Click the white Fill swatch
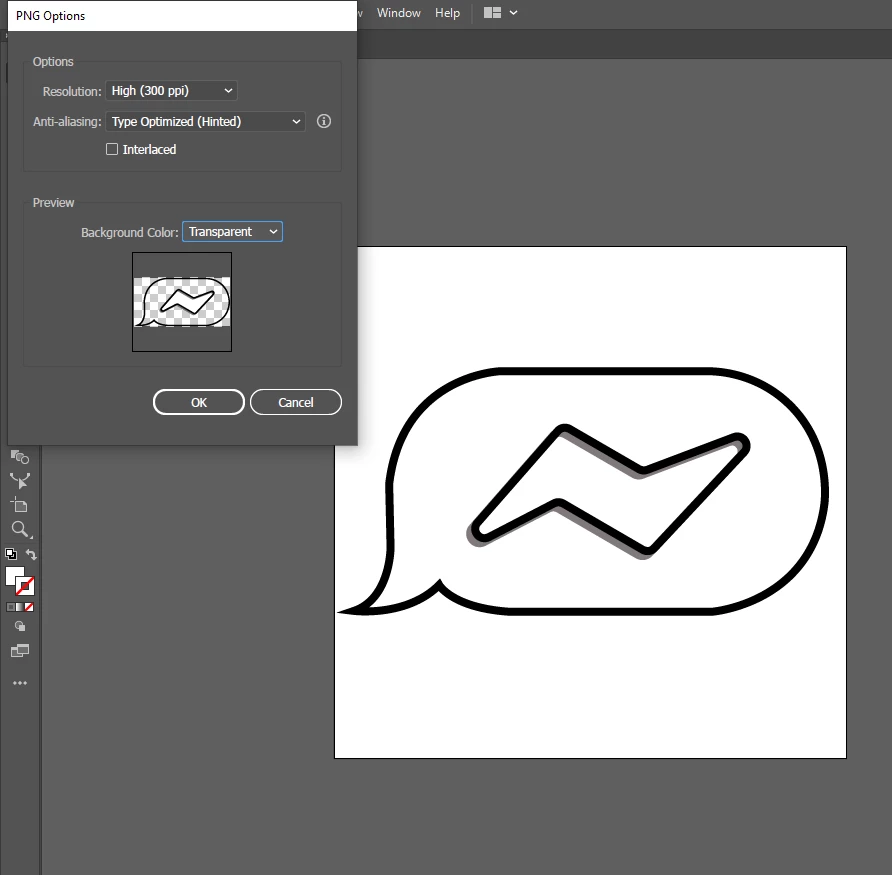This screenshot has width=892, height=875. [14, 576]
